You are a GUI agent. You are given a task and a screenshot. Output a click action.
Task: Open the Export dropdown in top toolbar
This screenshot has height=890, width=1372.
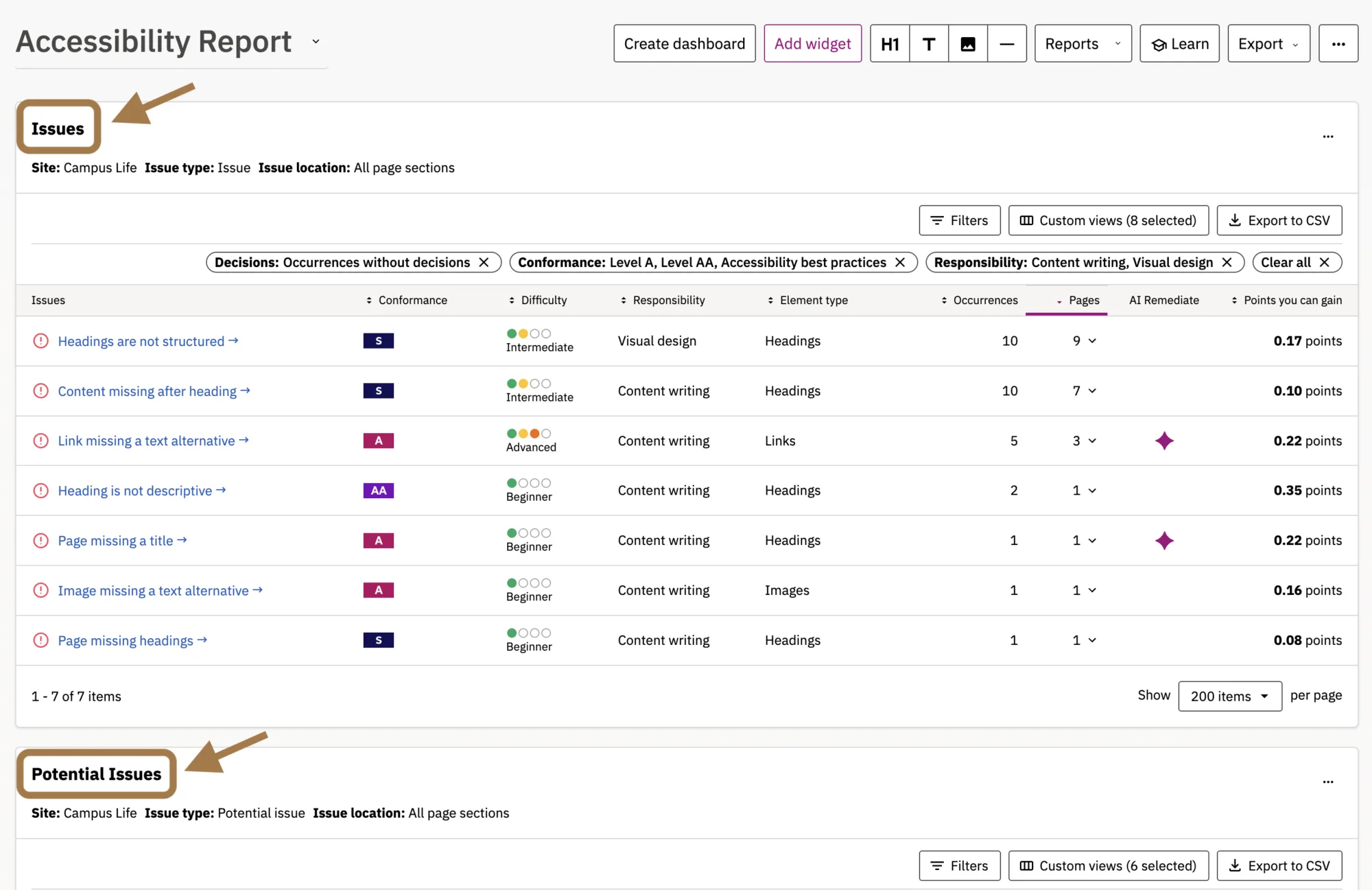point(1268,44)
